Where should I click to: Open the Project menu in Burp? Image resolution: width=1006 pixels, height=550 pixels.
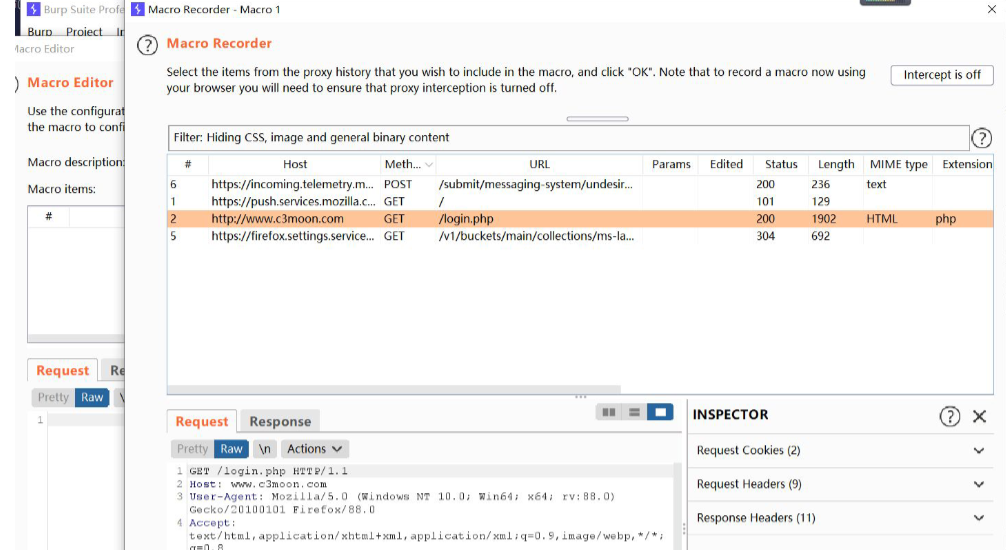point(84,32)
